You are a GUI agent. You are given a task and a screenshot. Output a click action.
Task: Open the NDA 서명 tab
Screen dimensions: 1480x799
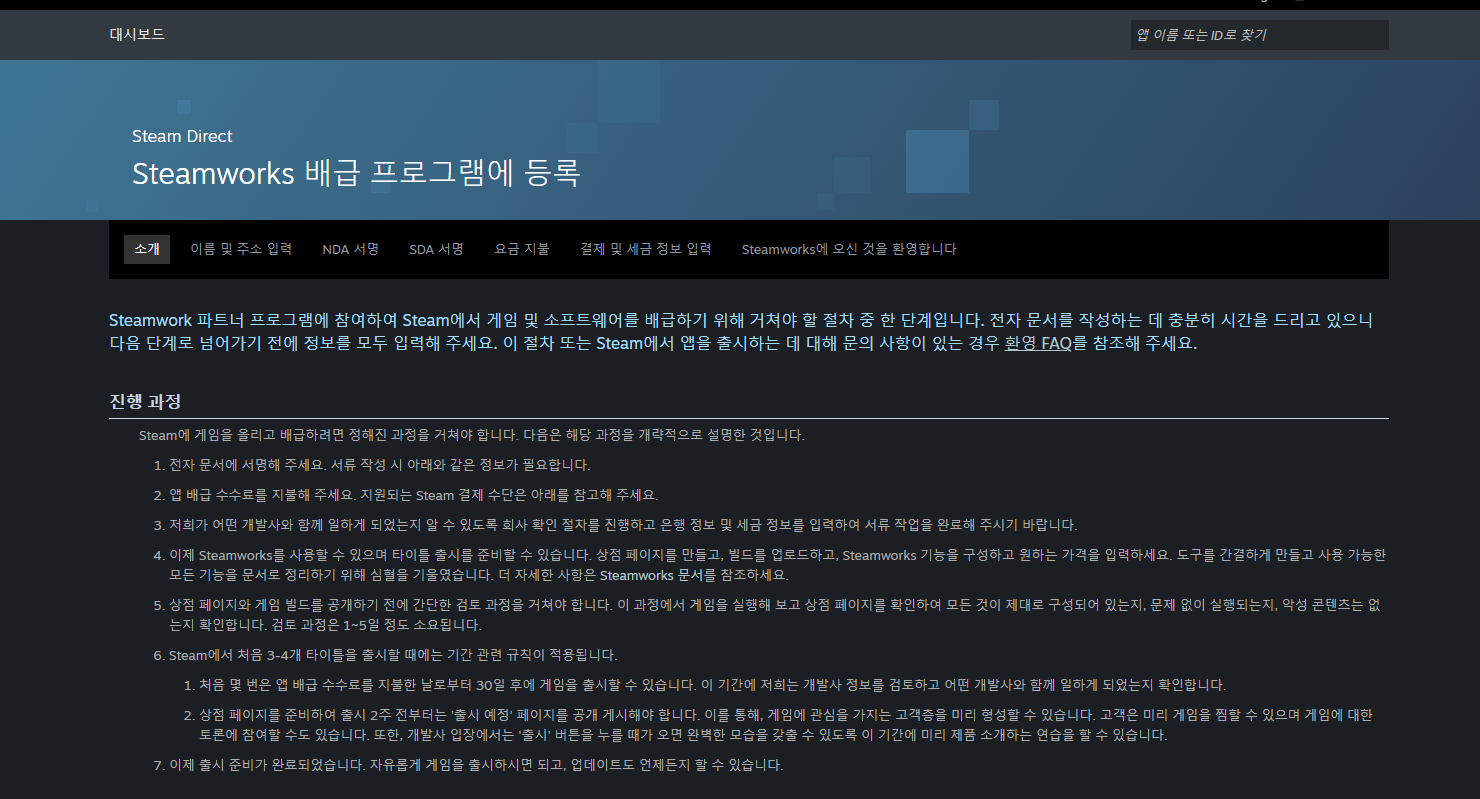click(350, 249)
